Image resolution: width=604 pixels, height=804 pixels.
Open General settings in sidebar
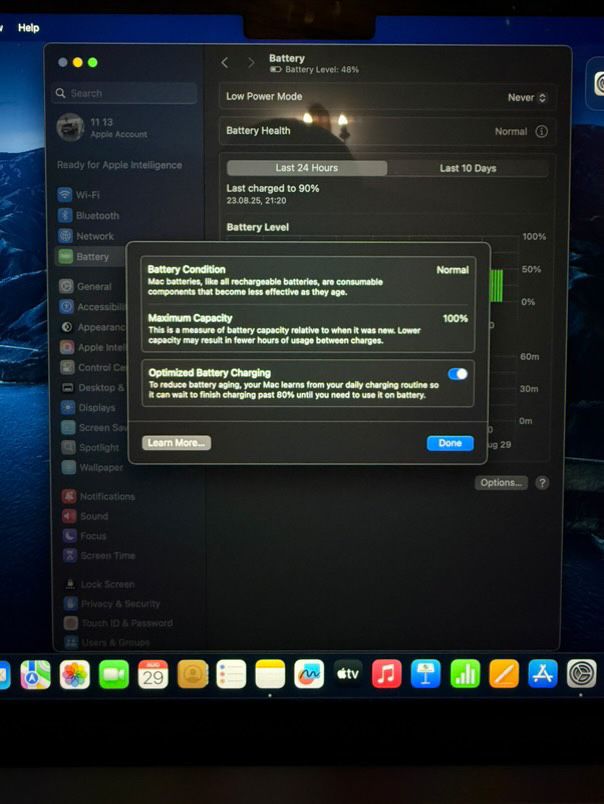(86, 286)
